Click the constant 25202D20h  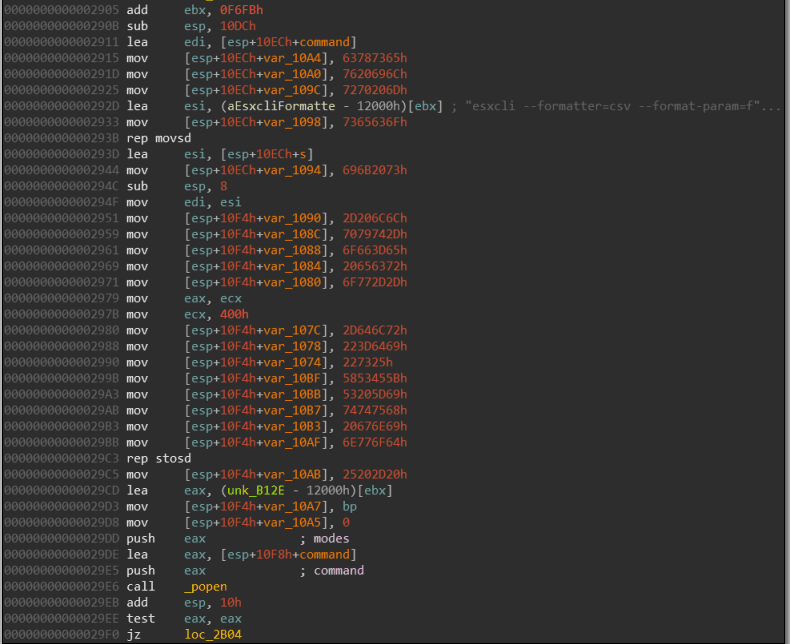[x=375, y=474]
